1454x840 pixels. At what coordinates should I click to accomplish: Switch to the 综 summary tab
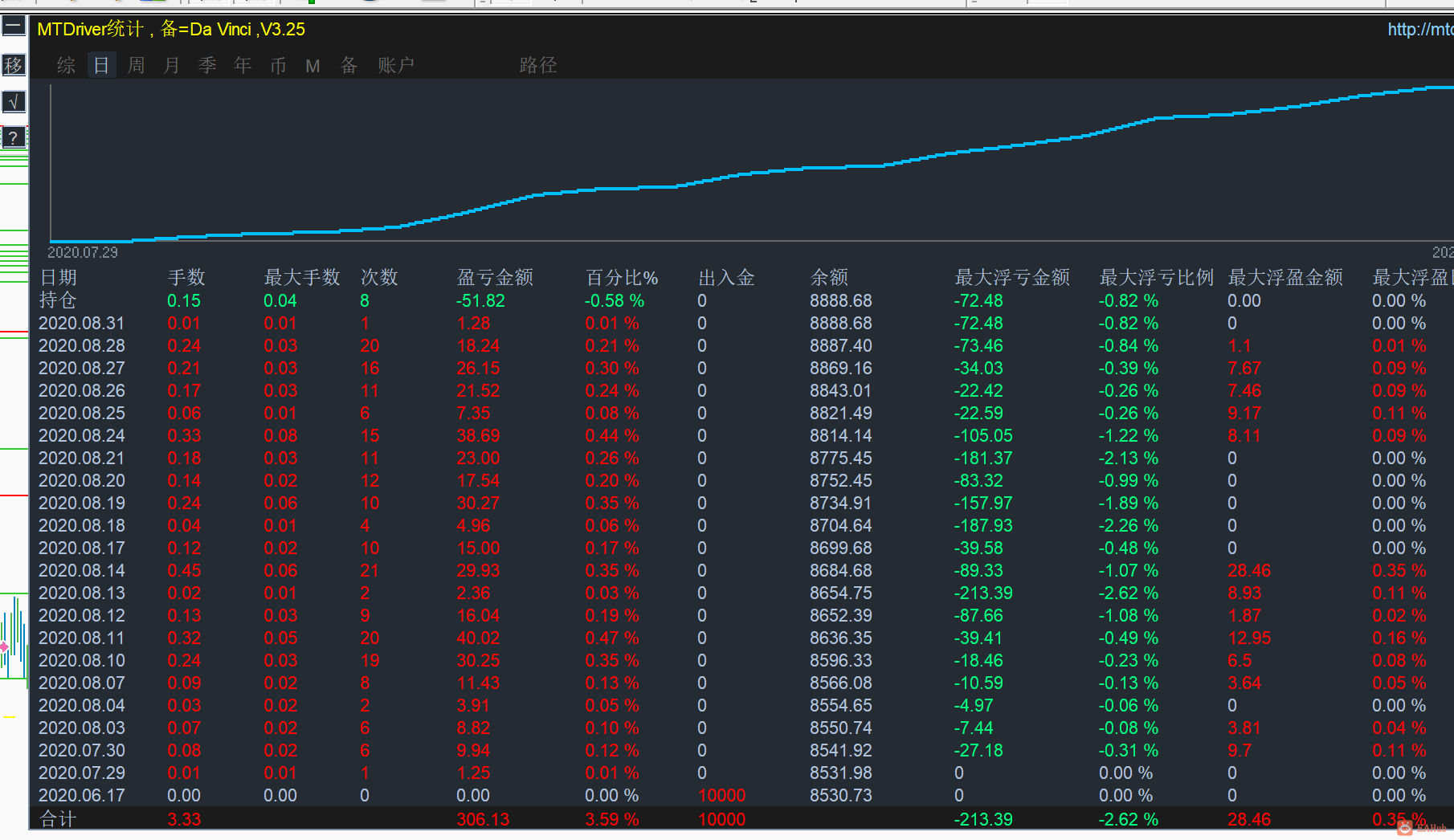[x=66, y=65]
